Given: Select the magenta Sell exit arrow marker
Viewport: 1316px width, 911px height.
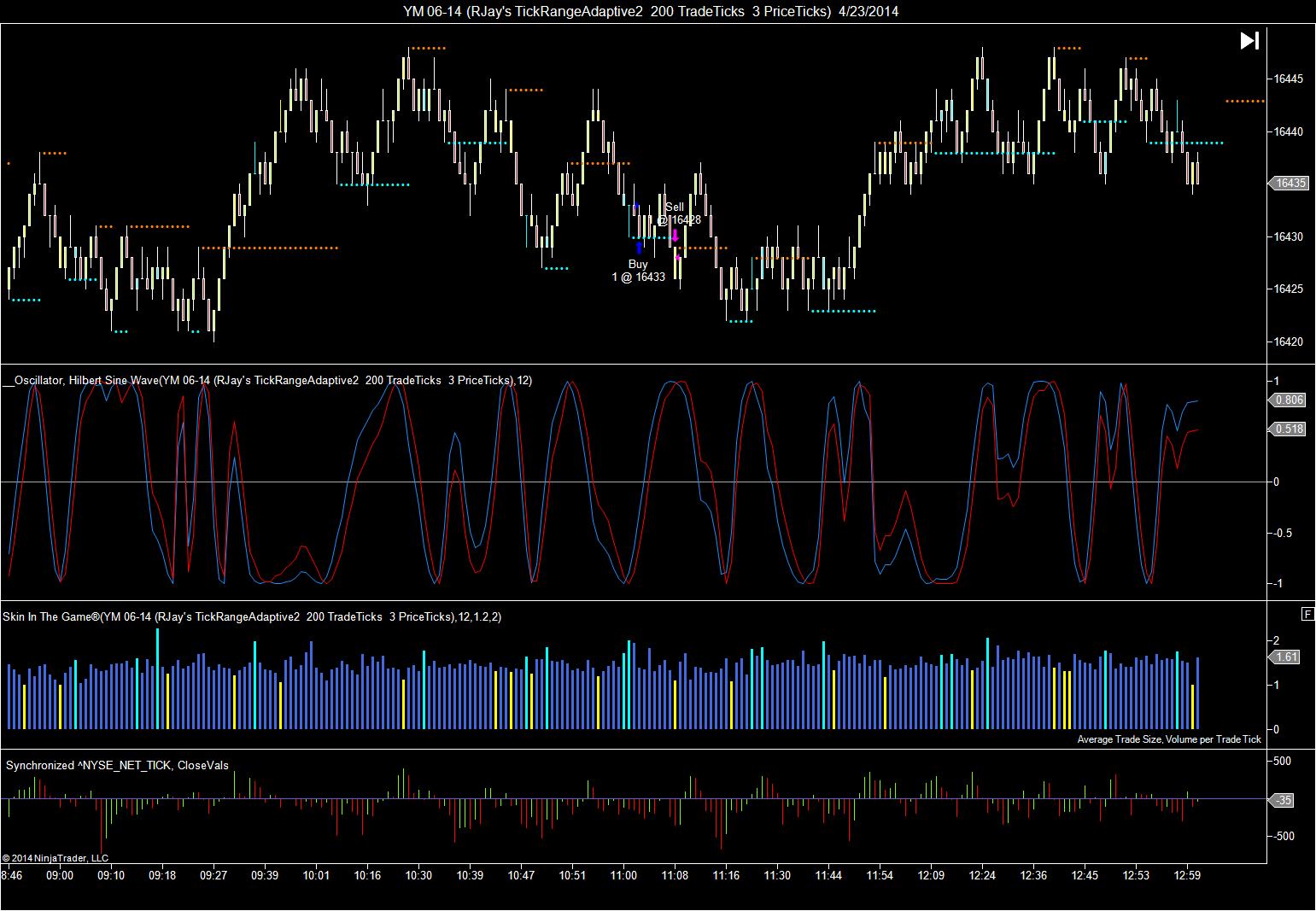Looking at the screenshot, I should (x=675, y=235).
